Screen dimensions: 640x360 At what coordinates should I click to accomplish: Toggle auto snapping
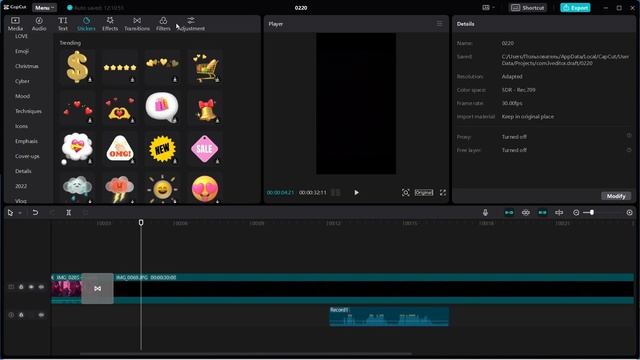526,212
